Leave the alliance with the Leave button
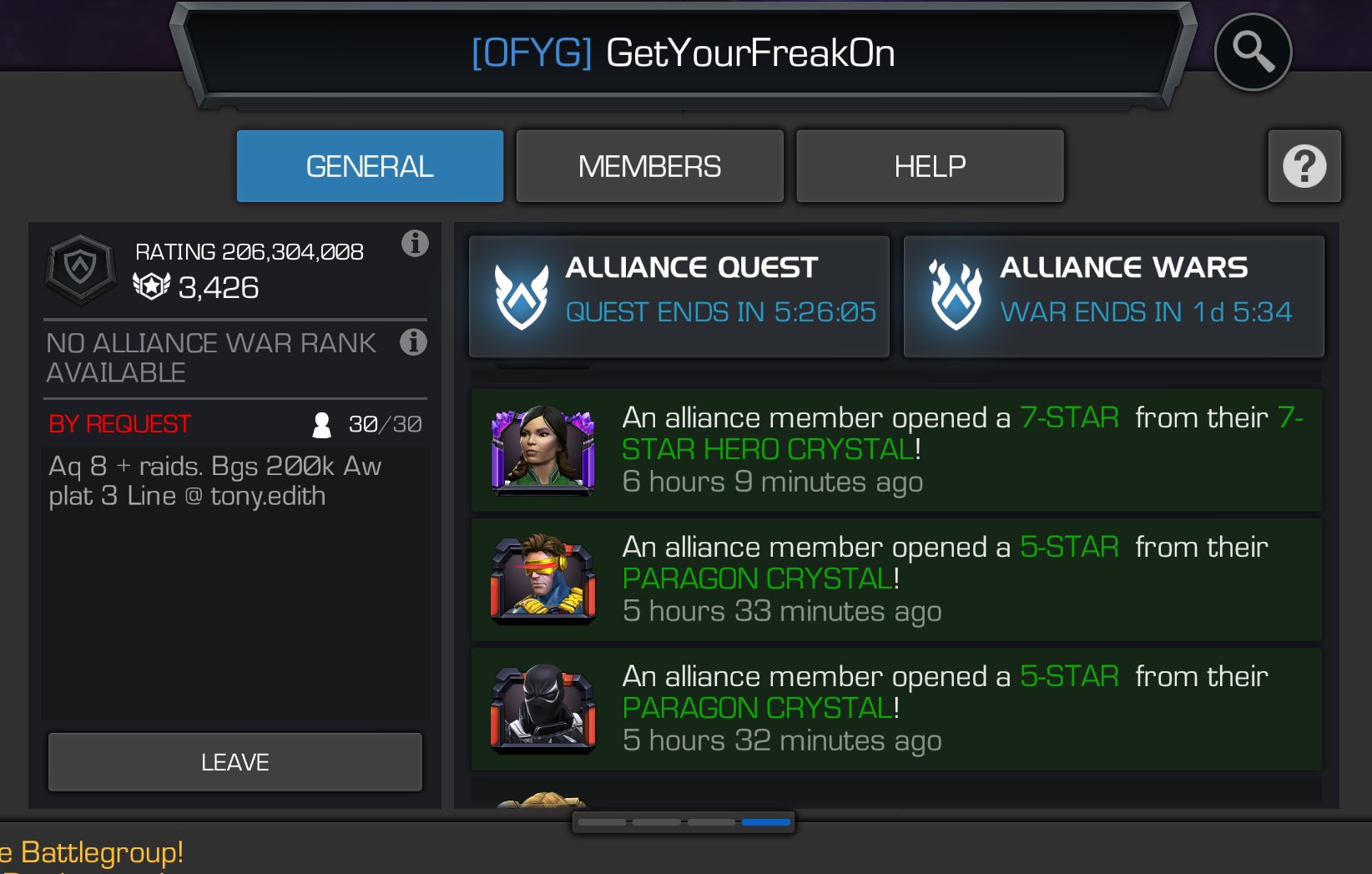Viewport: 1372px width, 874px height. 235,762
